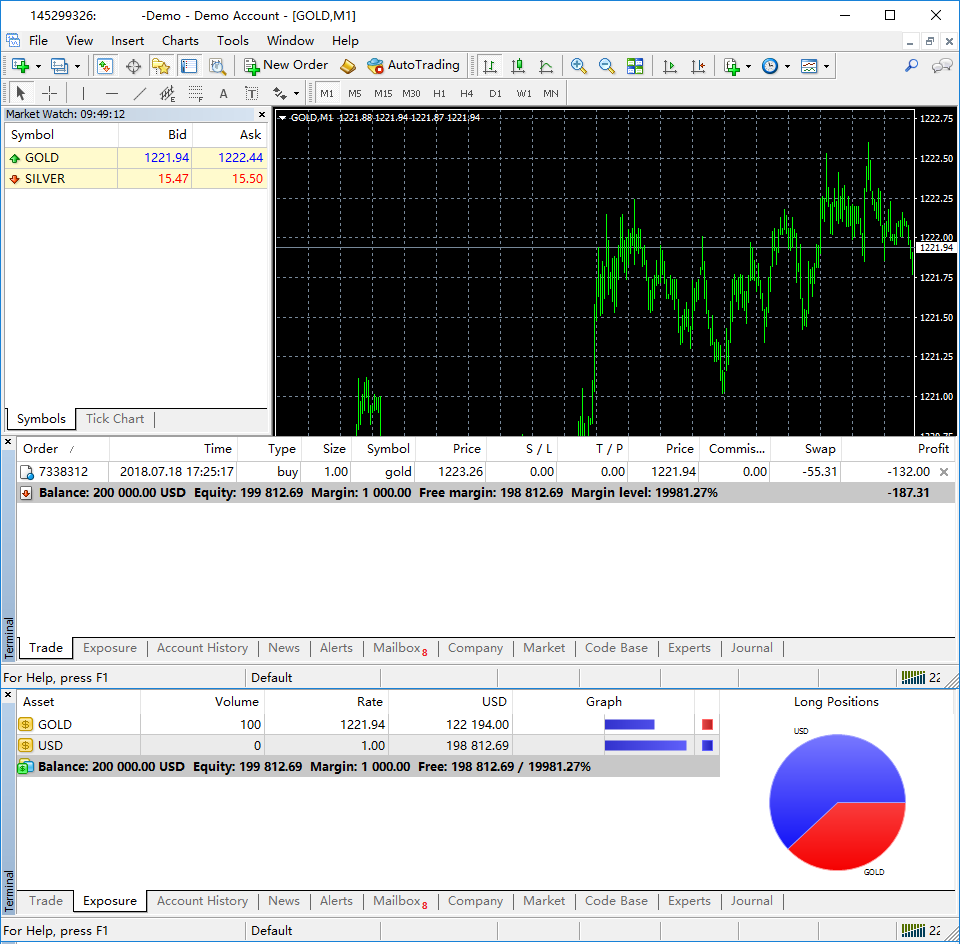Select the Crosshair tool

click(49, 93)
